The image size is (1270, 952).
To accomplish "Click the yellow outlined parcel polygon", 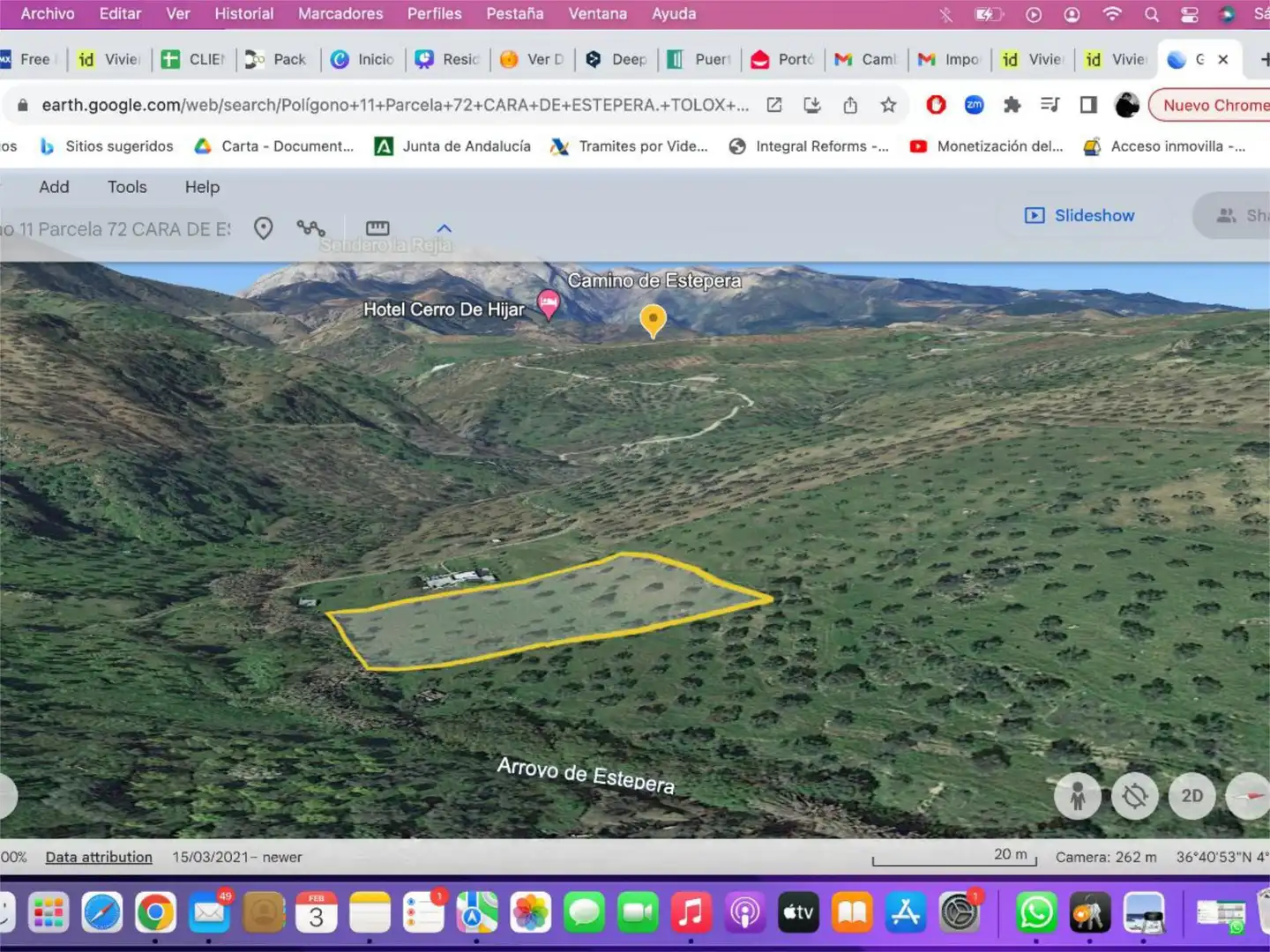I will click(x=549, y=611).
